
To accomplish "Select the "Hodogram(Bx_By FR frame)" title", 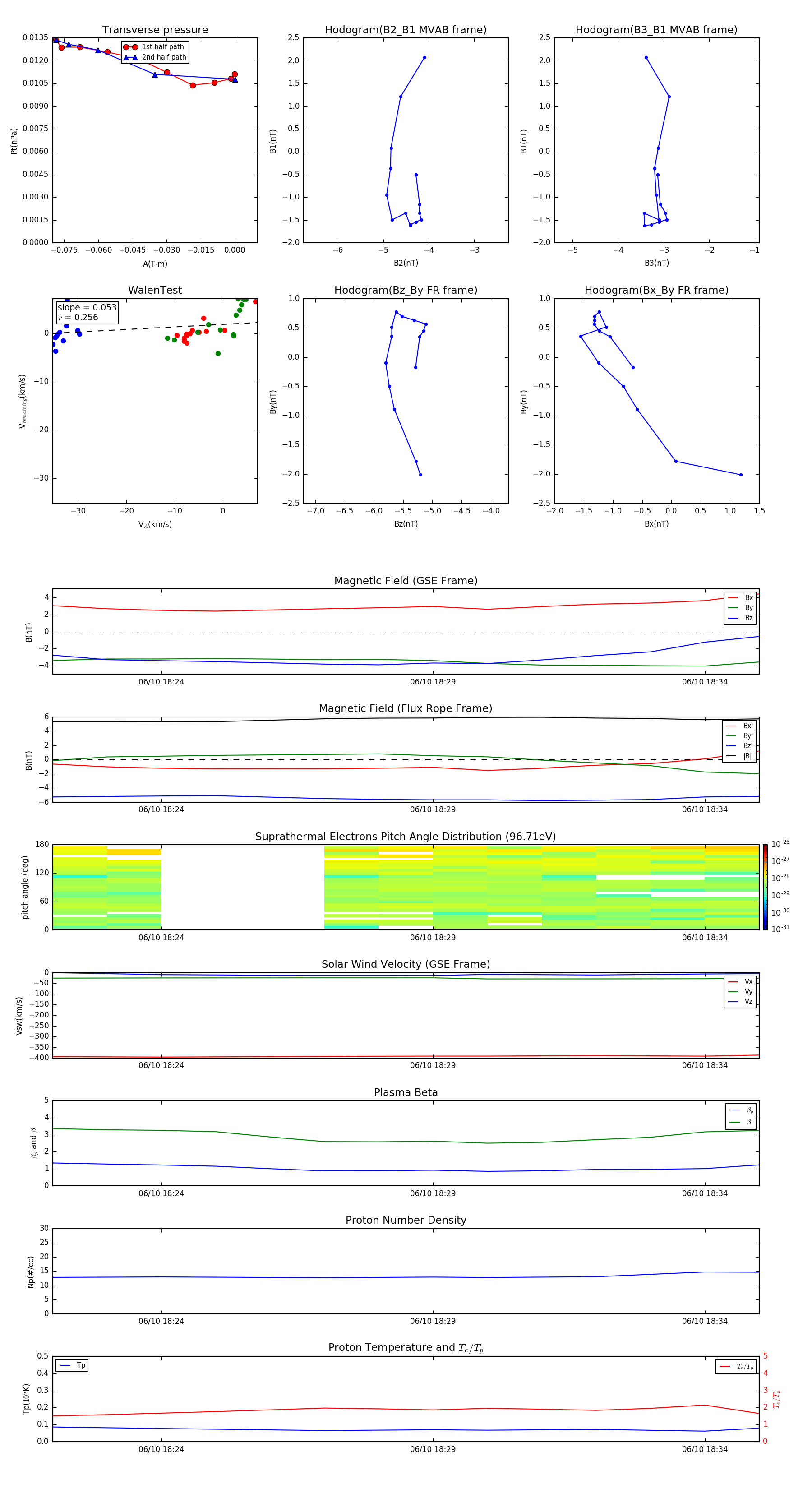I will [x=656, y=290].
